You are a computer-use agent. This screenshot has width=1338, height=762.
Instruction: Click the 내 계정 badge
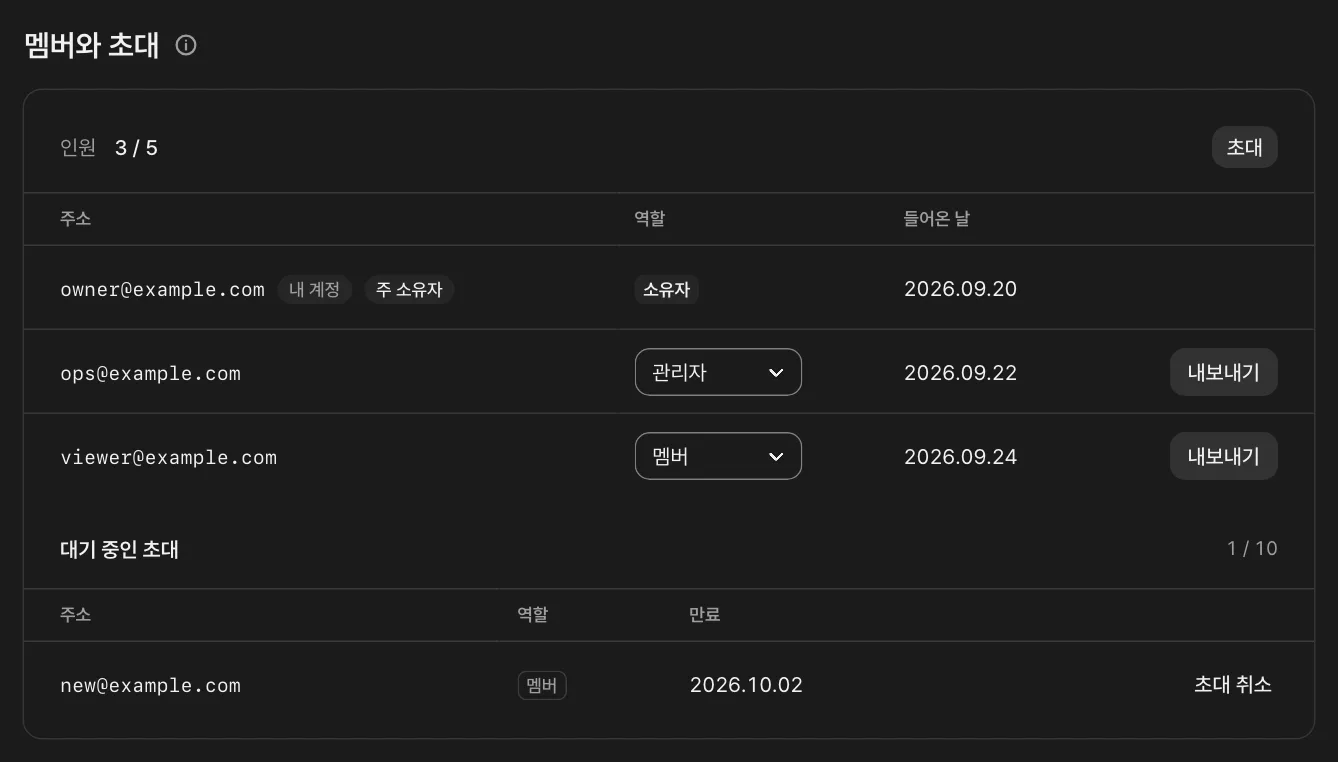pyautogui.click(x=315, y=290)
